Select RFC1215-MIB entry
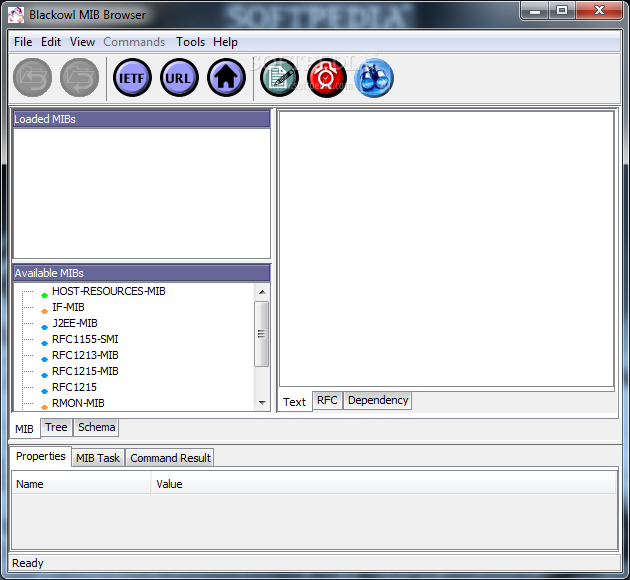This screenshot has width=630, height=580. click(85, 371)
